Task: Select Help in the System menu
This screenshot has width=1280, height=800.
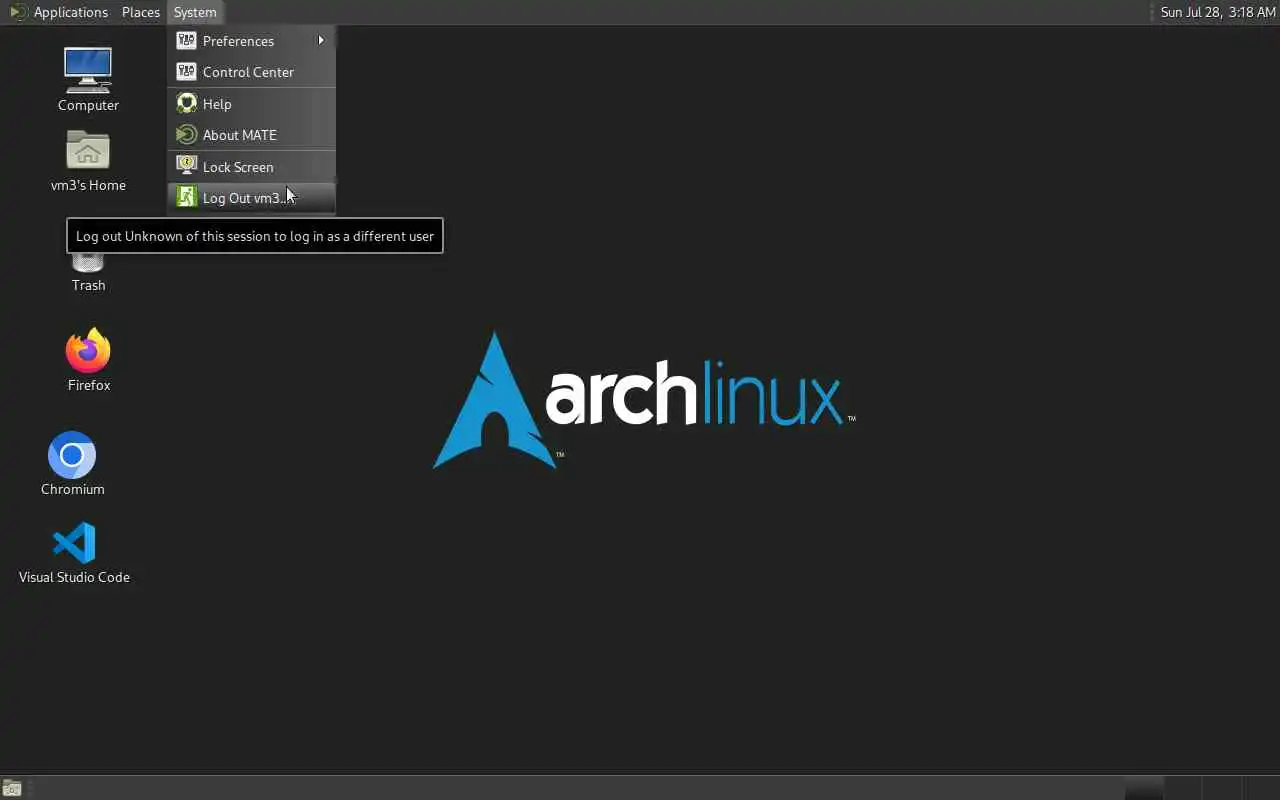Action: pyautogui.click(x=251, y=104)
